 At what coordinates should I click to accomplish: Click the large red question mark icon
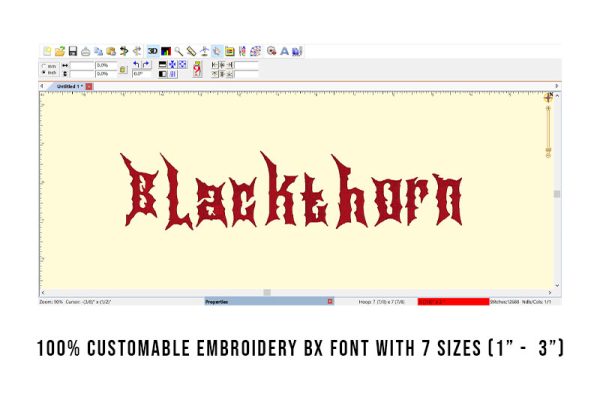(197, 69)
